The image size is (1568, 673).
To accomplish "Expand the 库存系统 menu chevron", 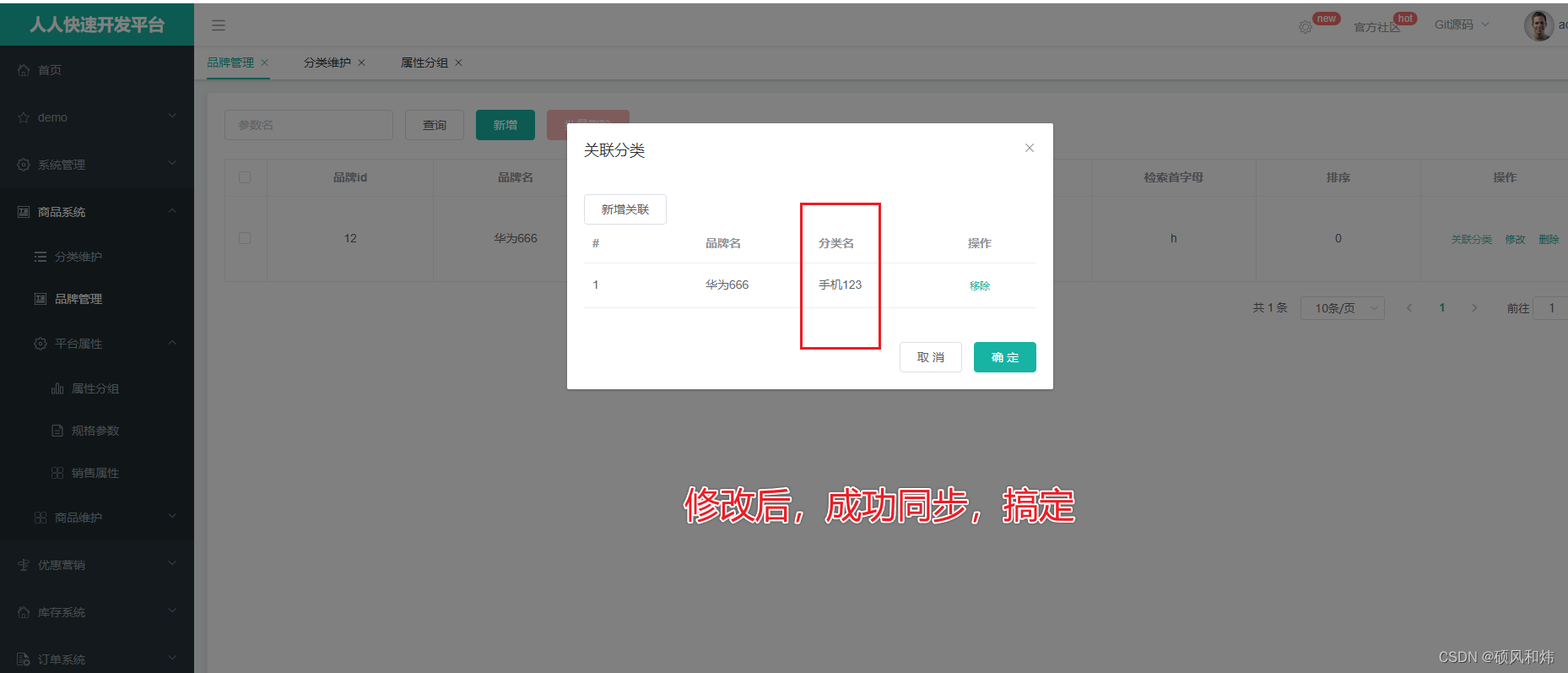I will click(x=172, y=611).
